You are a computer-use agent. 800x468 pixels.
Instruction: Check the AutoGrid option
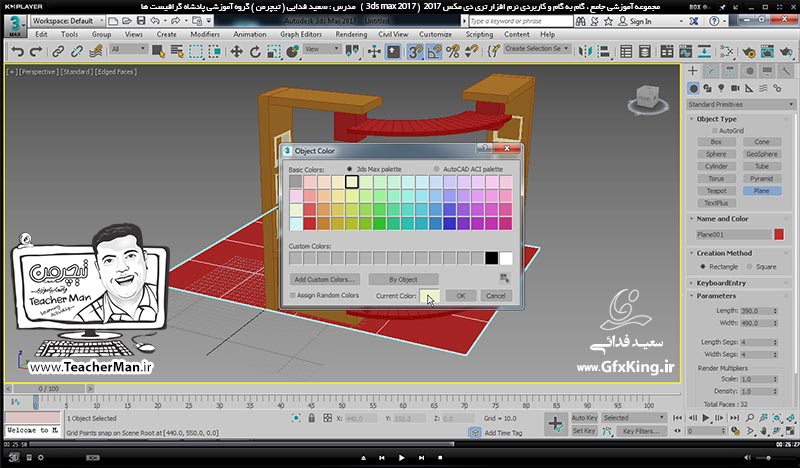pyautogui.click(x=714, y=131)
